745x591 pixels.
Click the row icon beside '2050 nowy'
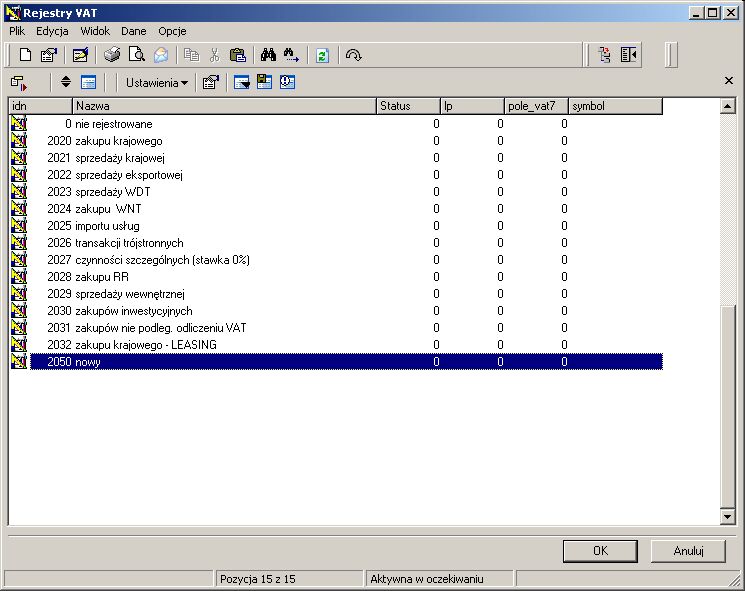click(19, 362)
